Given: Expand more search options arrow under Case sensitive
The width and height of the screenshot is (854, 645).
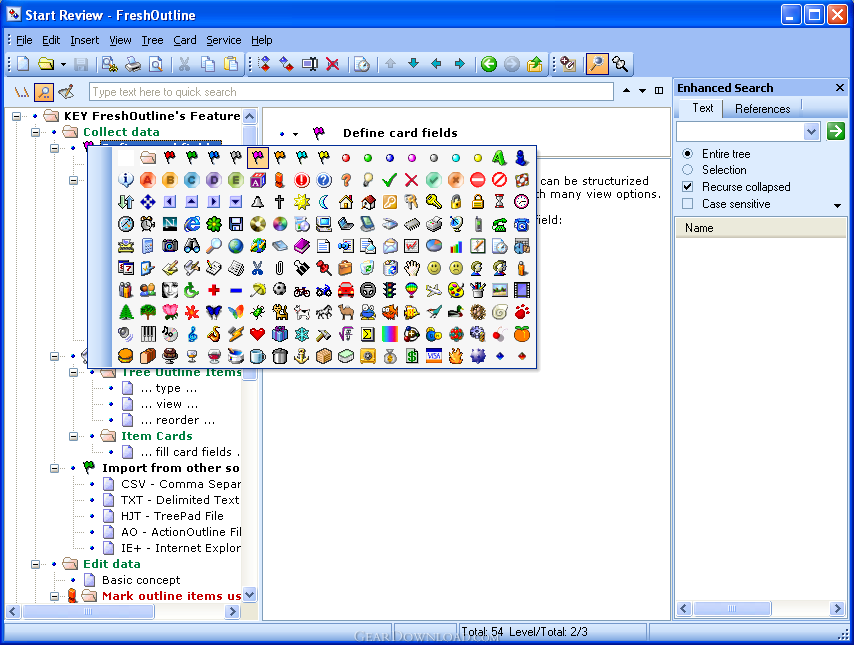Looking at the screenshot, I should [x=837, y=205].
